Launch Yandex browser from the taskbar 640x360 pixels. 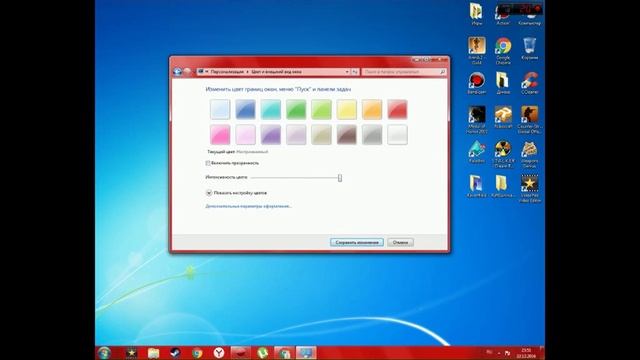(x=219, y=353)
